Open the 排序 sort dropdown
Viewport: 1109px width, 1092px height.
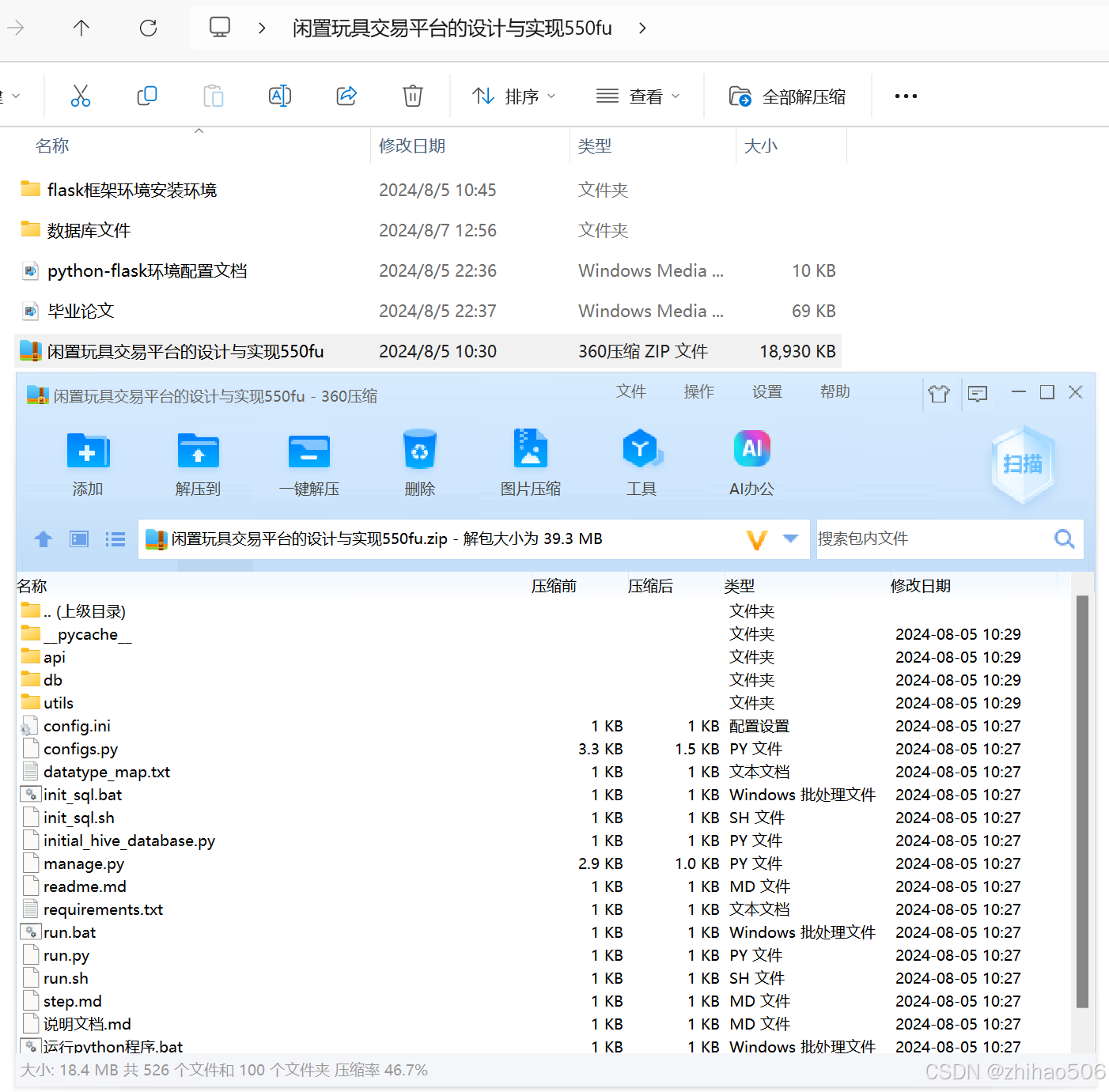click(x=514, y=96)
